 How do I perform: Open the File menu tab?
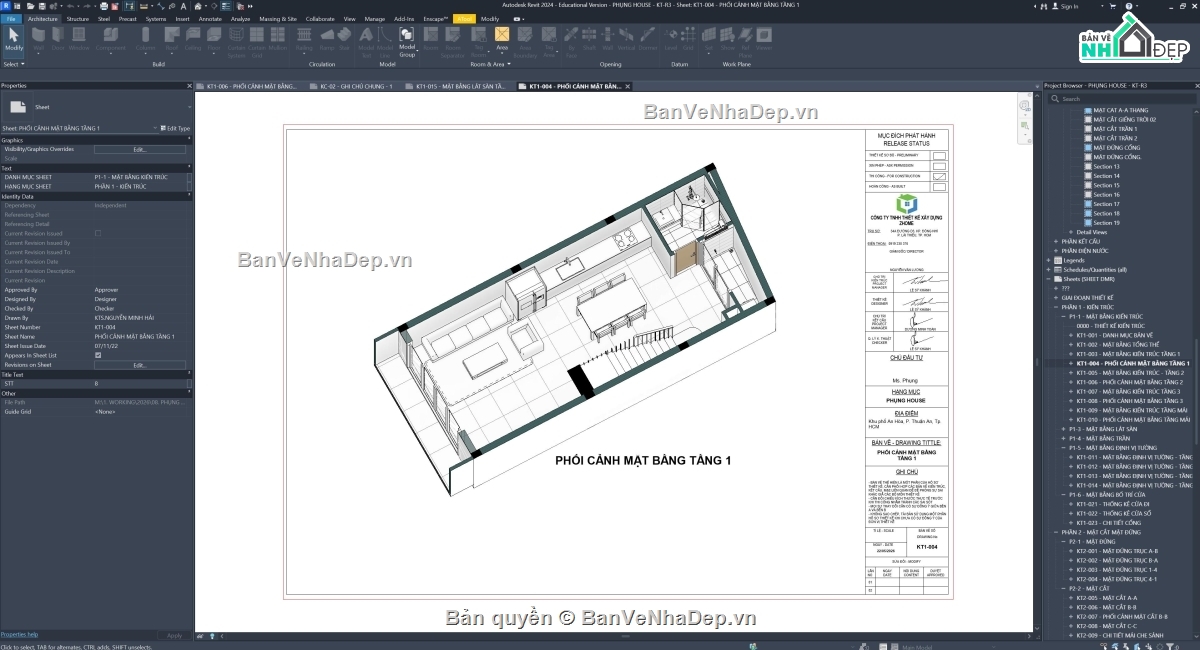click(12, 19)
